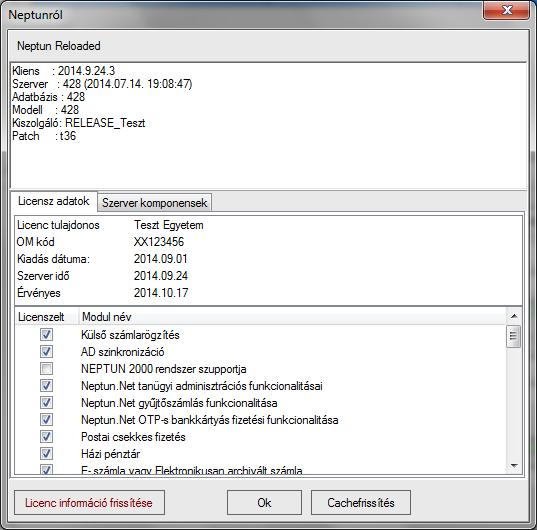Image resolution: width=537 pixels, height=530 pixels.
Task: Select the Postai csekkes fizetés text
Action: click(x=133, y=437)
